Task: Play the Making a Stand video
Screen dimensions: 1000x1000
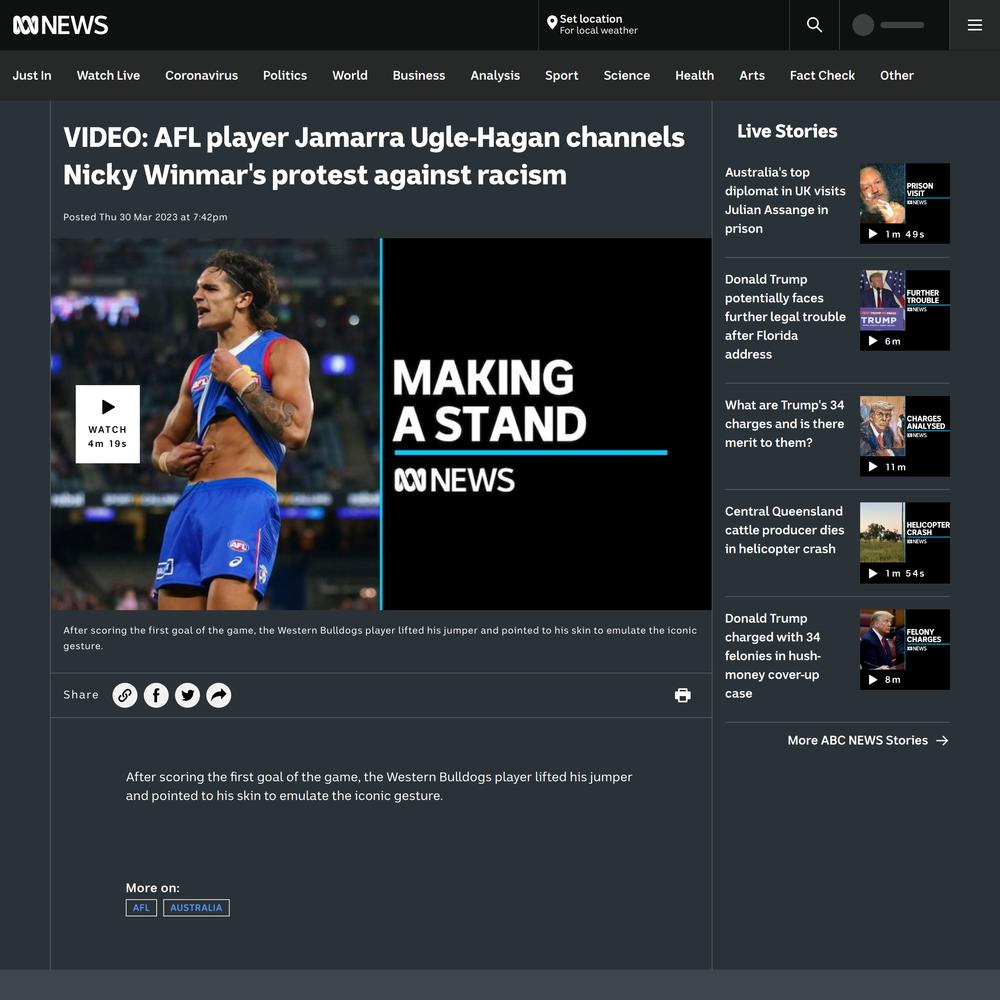Action: click(108, 424)
